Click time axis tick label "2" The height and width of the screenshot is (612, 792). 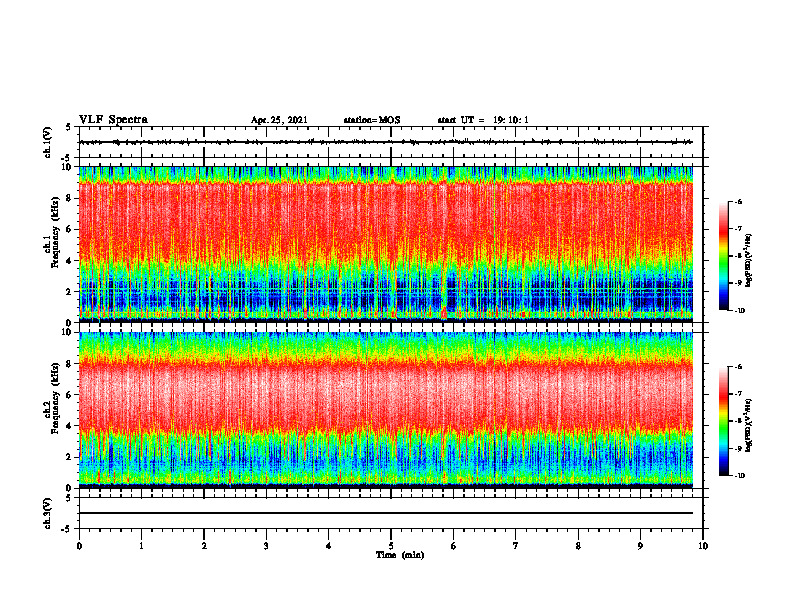point(204,546)
